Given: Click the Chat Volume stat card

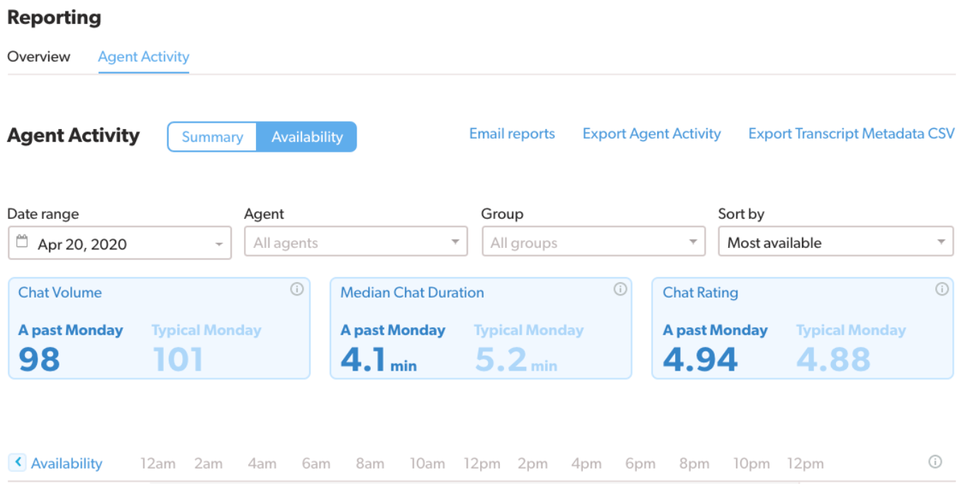Looking at the screenshot, I should coord(159,329).
